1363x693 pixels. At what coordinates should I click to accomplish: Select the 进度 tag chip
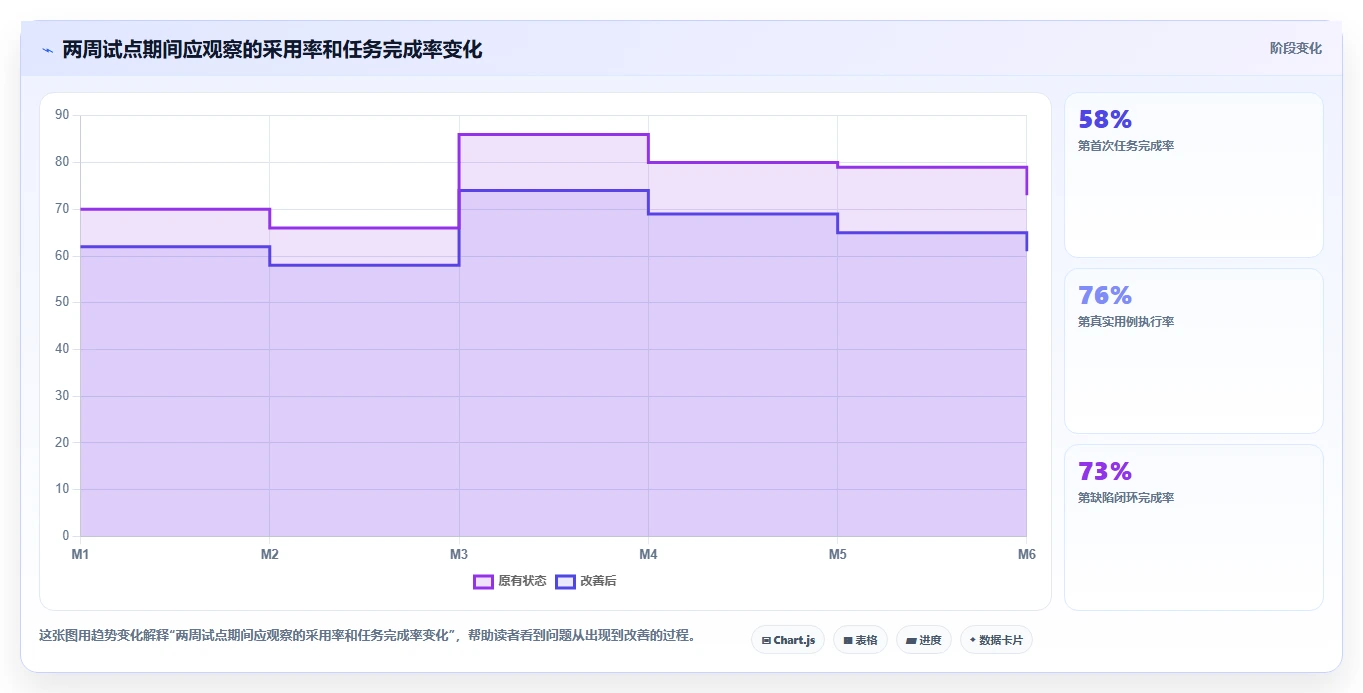pos(924,640)
